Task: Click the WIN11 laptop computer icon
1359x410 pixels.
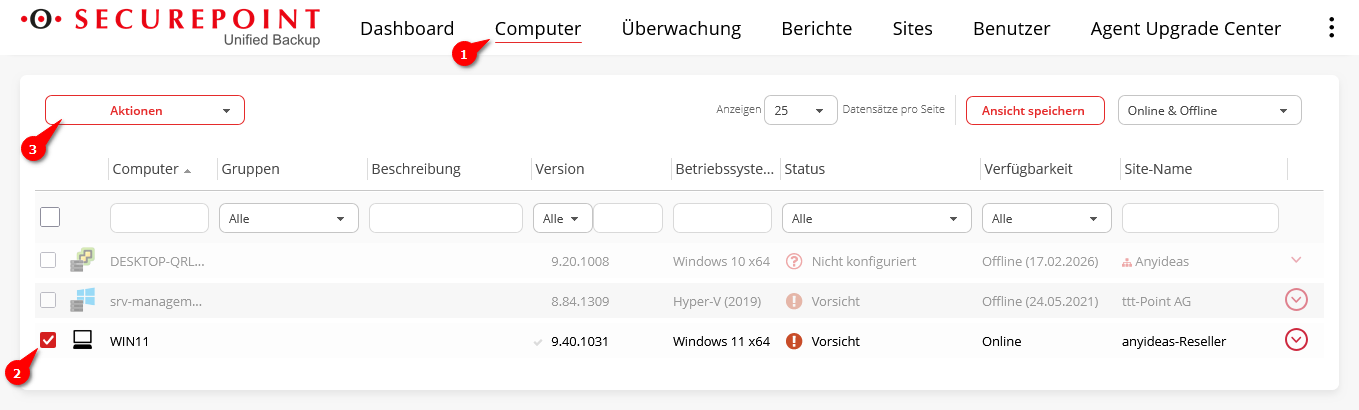Action: tap(82, 341)
